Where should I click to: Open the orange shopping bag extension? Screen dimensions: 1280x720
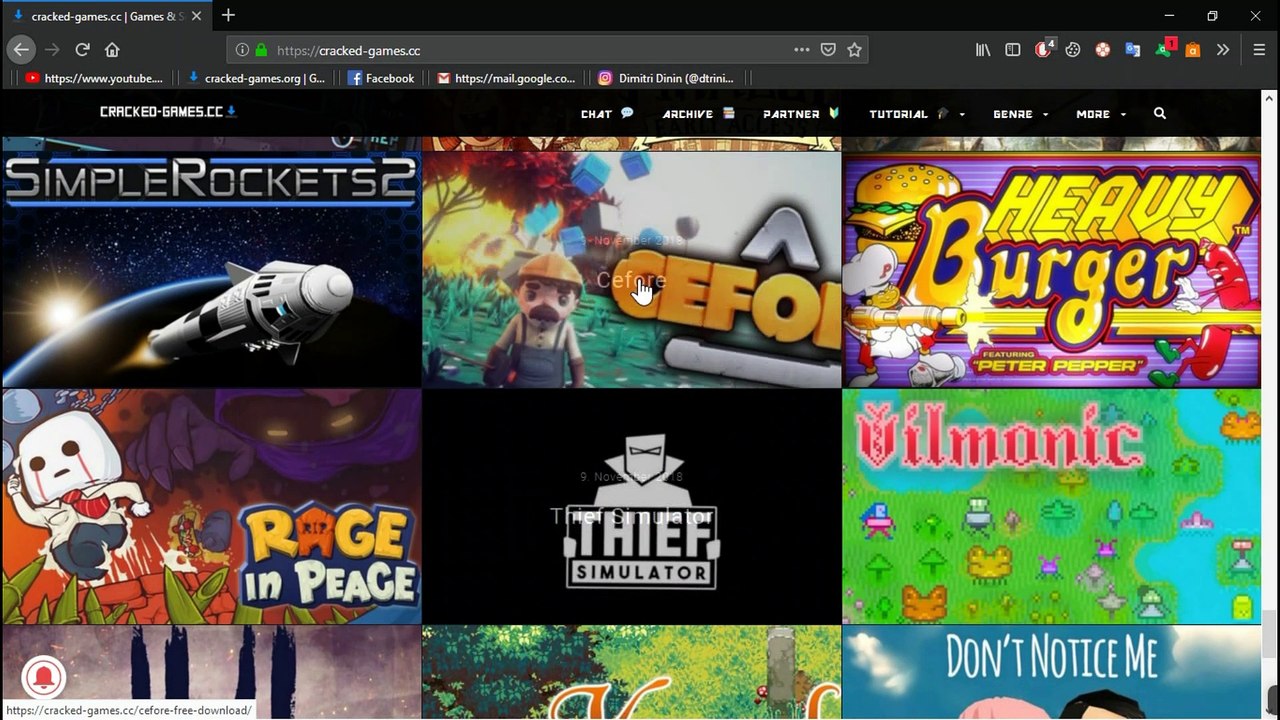[1192, 50]
